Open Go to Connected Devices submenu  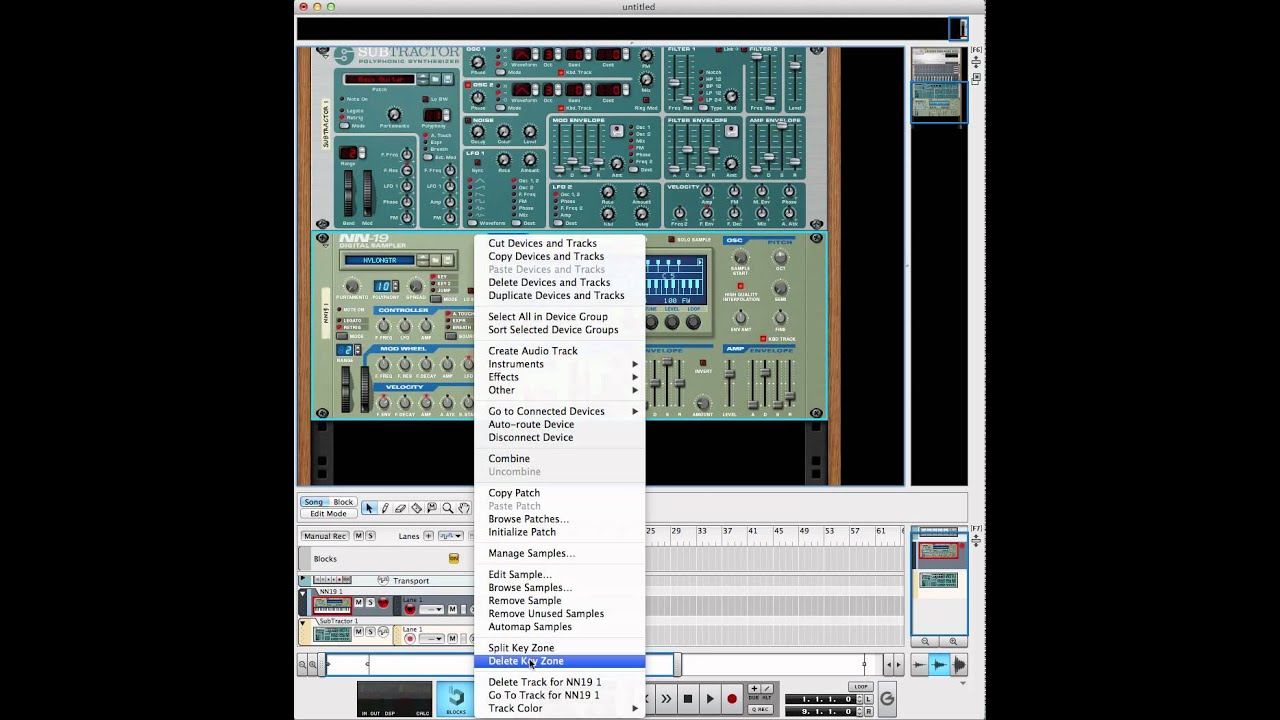click(560, 411)
